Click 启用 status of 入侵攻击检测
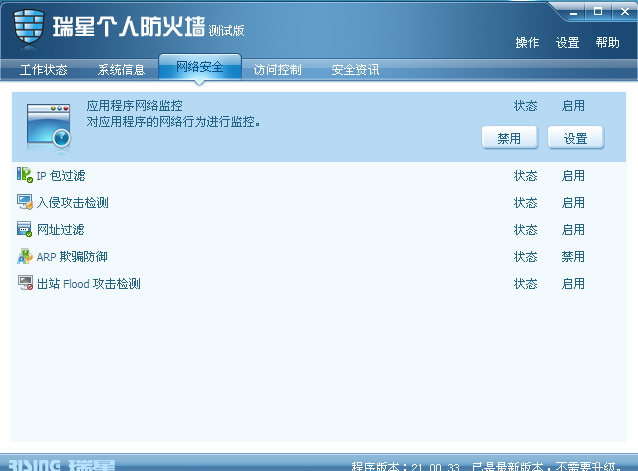The height and width of the screenshot is (471, 638). 573,203
